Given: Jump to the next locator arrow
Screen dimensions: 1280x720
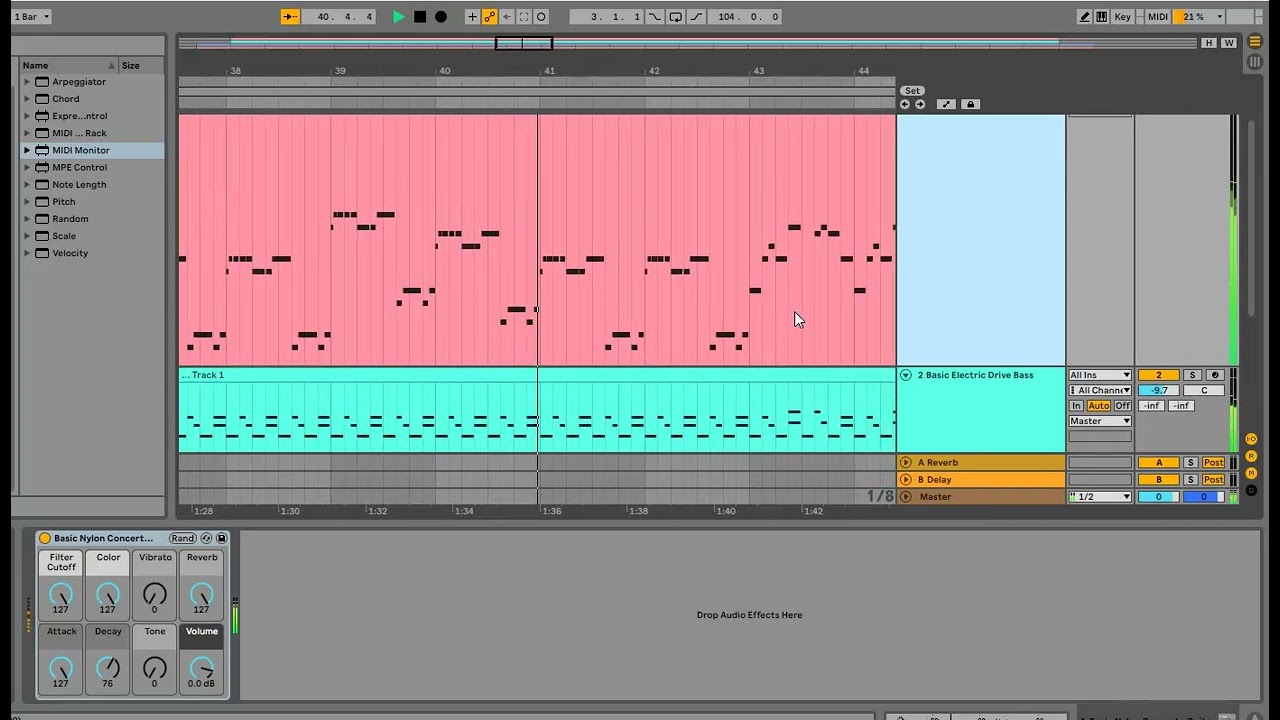Looking at the screenshot, I should (920, 104).
